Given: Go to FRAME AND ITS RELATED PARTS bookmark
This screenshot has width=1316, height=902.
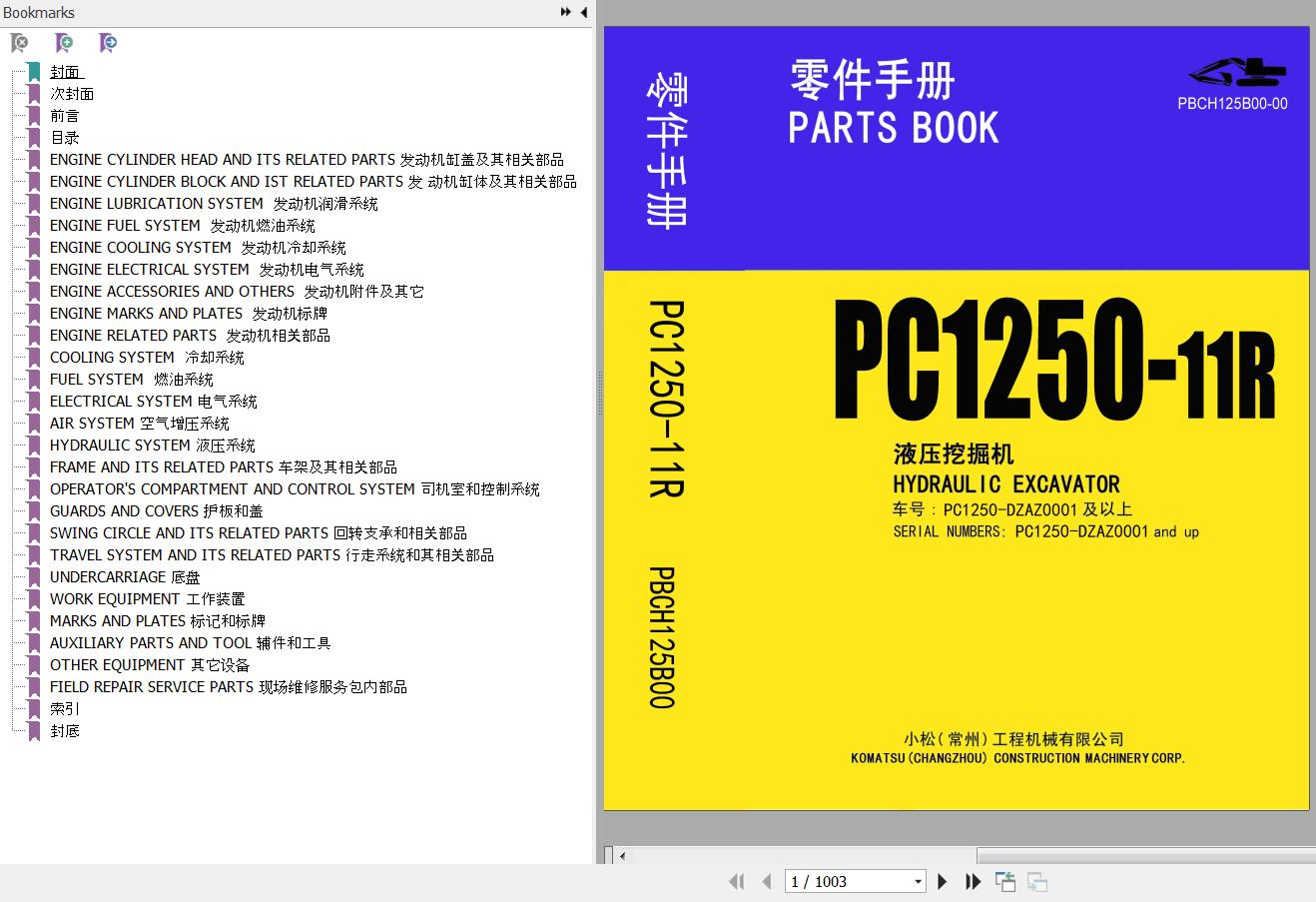Looking at the screenshot, I should click(224, 467).
